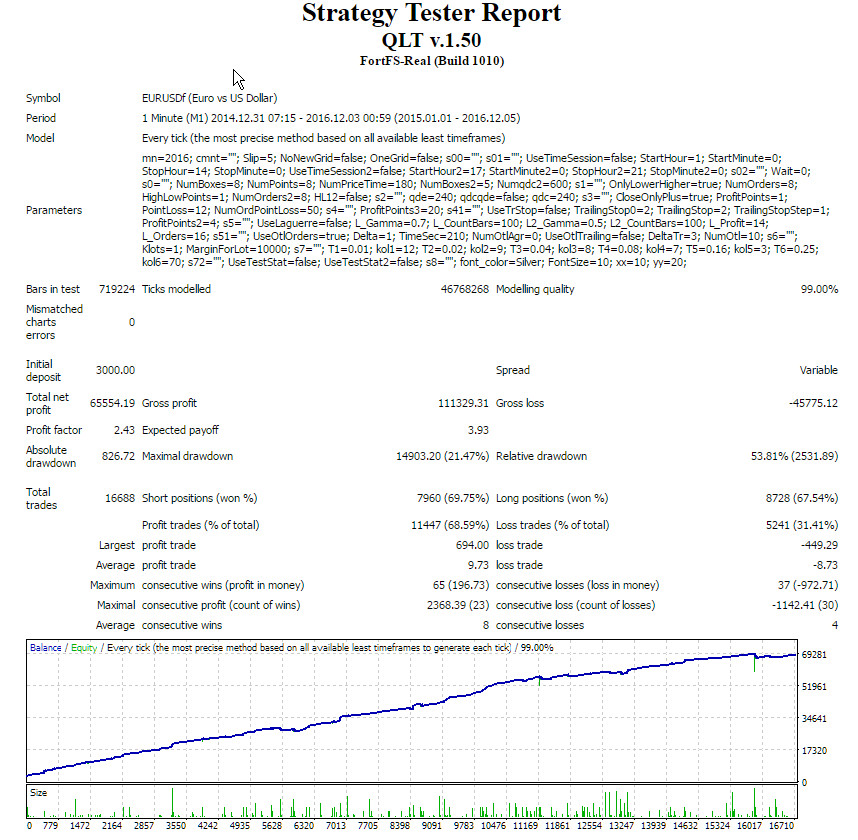This screenshot has height=840, width=858.
Task: Click the Profit factor value 2.43
Action: 124,430
